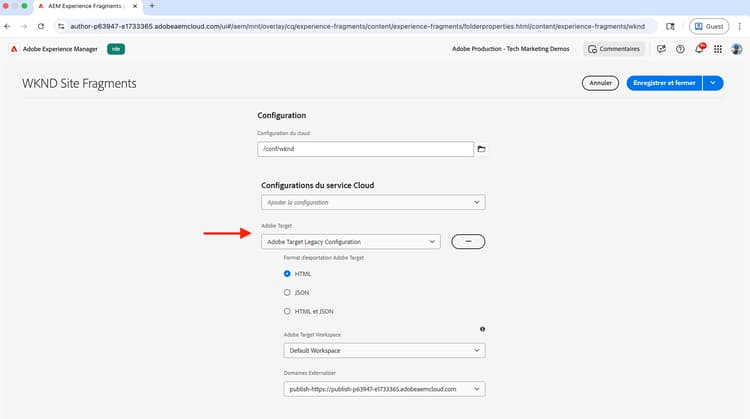This screenshot has width=750, height=419.
Task: Click the Format d'exportation Adobe Target label
Action: pos(323,258)
